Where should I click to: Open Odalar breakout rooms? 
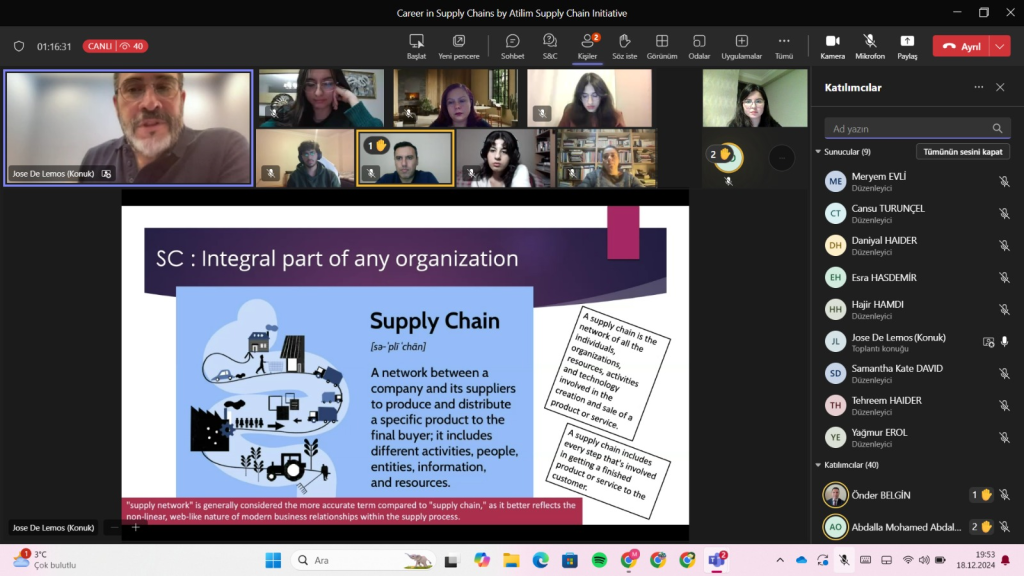pyautogui.click(x=699, y=46)
